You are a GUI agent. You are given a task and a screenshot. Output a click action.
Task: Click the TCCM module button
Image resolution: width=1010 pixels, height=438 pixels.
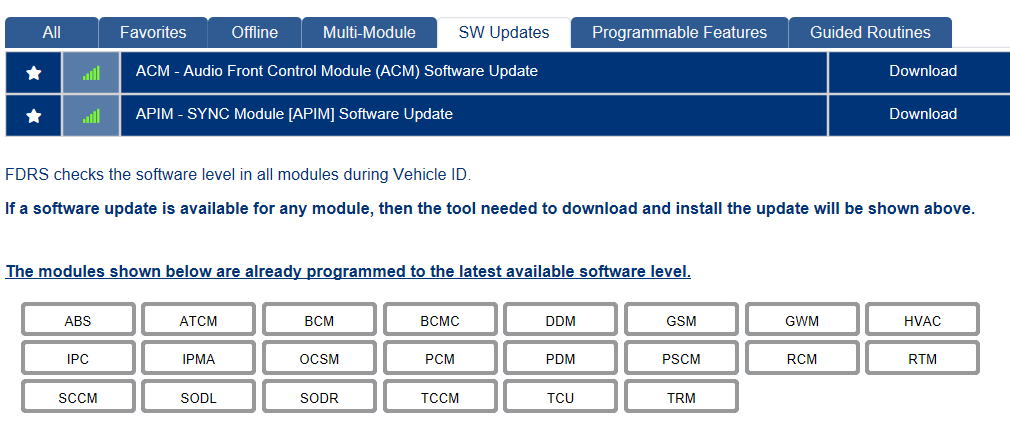(440, 397)
